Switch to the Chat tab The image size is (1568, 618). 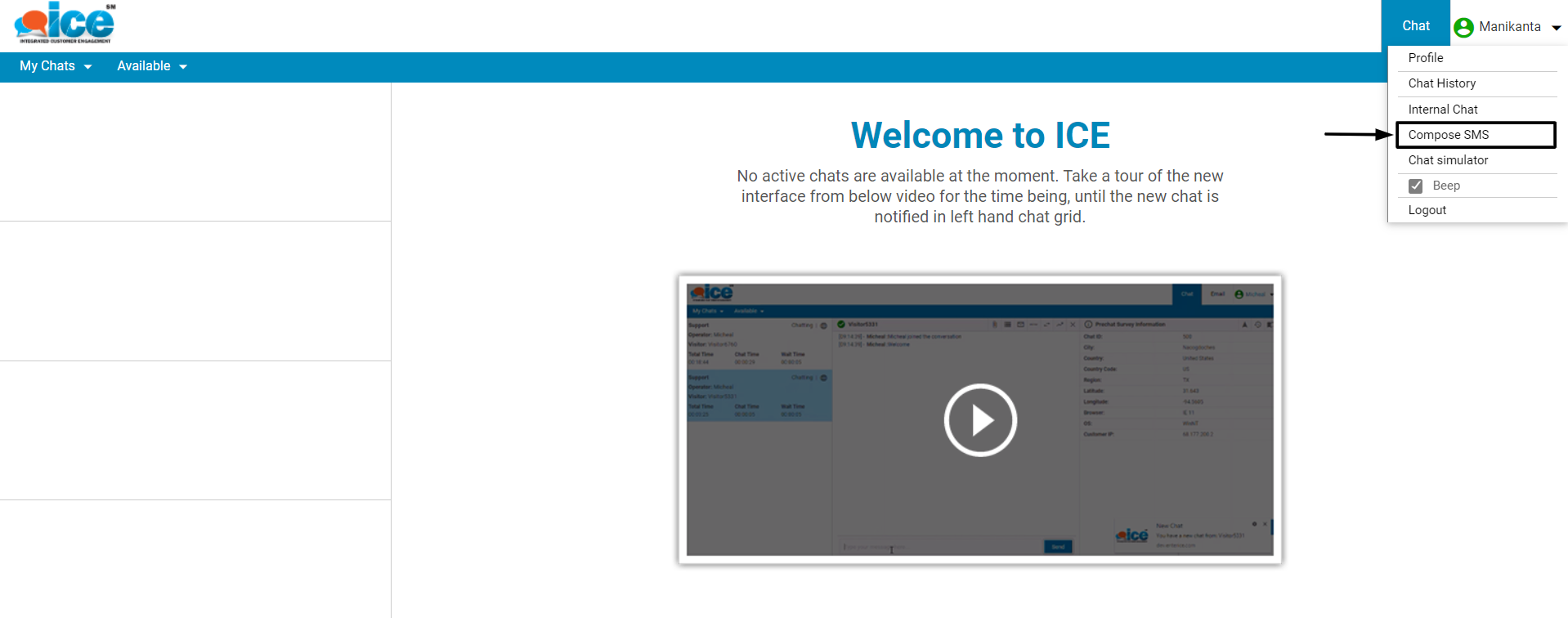tap(1415, 26)
